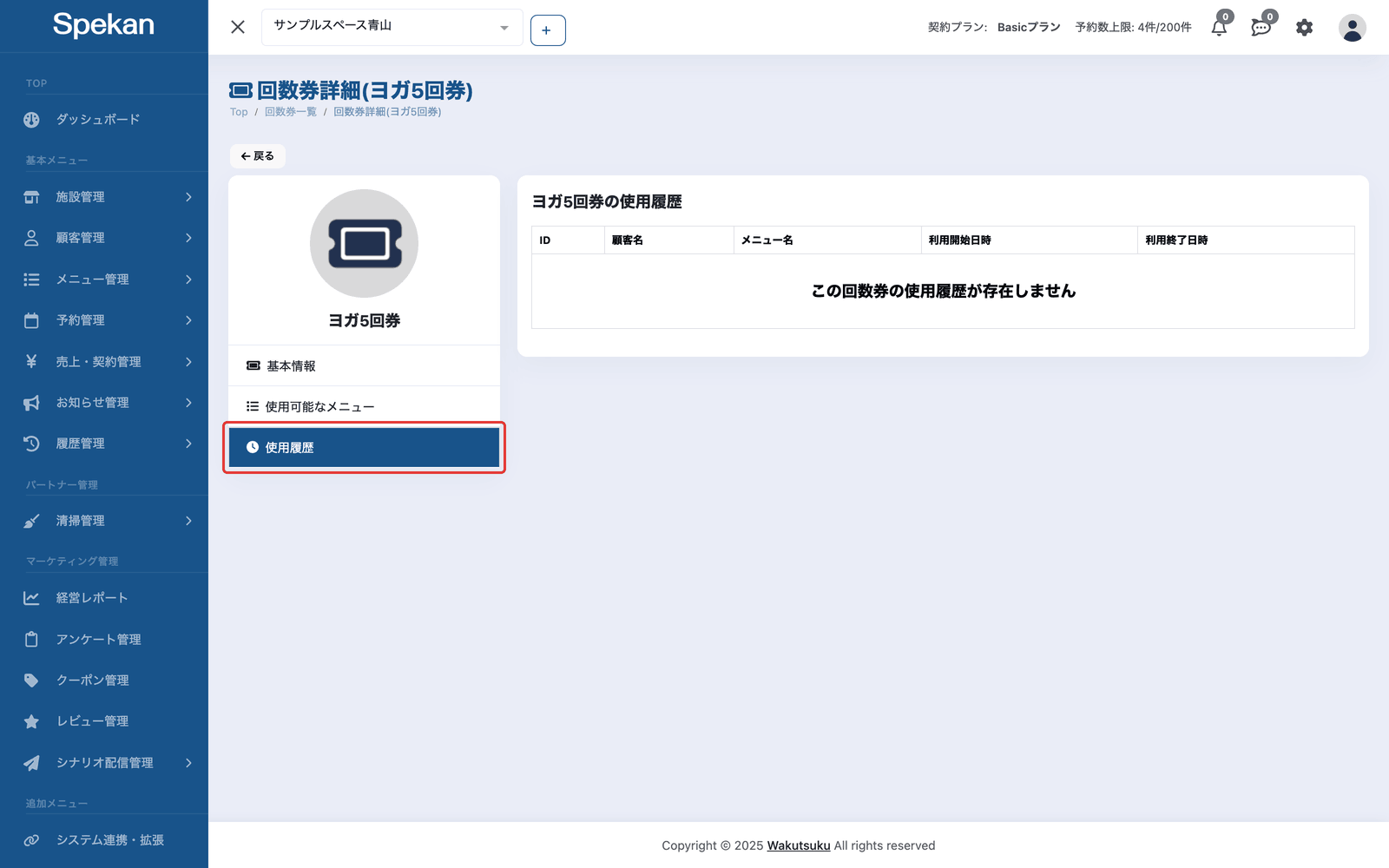Open the chat messages icon

coord(1261,28)
